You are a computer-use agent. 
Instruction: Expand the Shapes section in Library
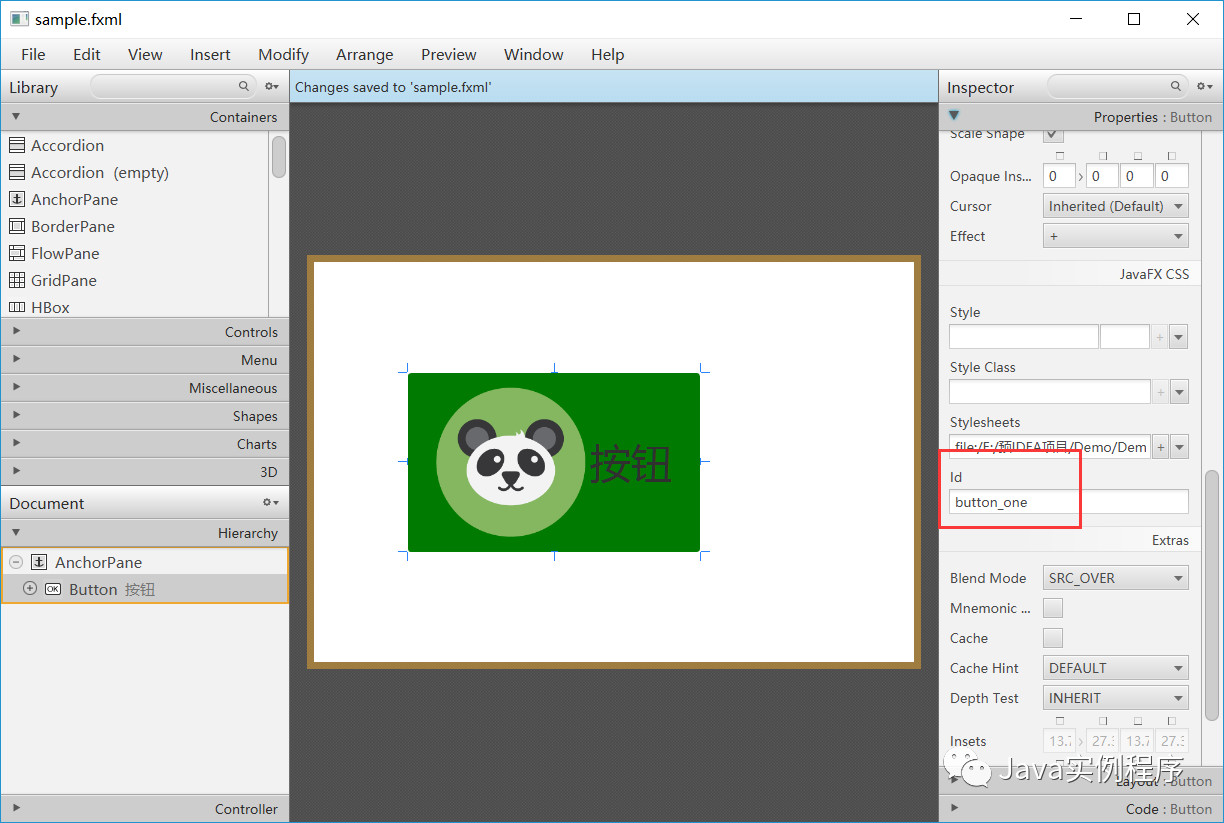point(16,415)
